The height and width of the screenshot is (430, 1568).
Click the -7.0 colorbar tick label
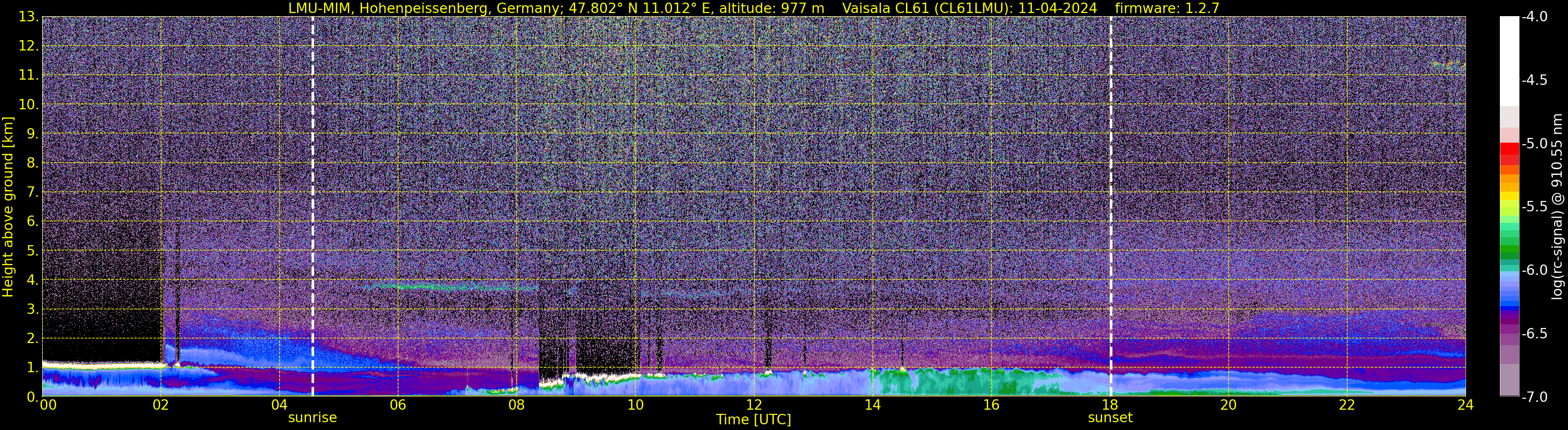tap(1534, 397)
